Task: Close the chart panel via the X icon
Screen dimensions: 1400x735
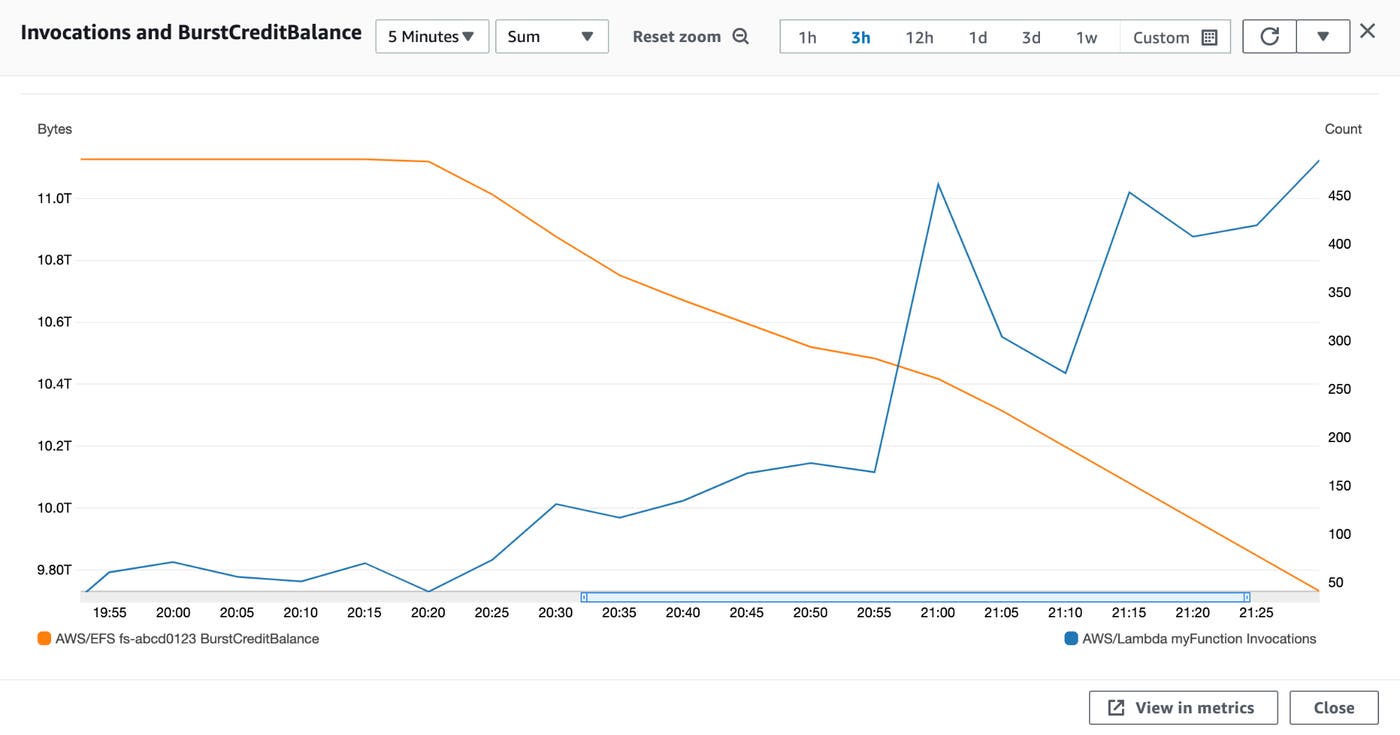Action: point(1367,30)
